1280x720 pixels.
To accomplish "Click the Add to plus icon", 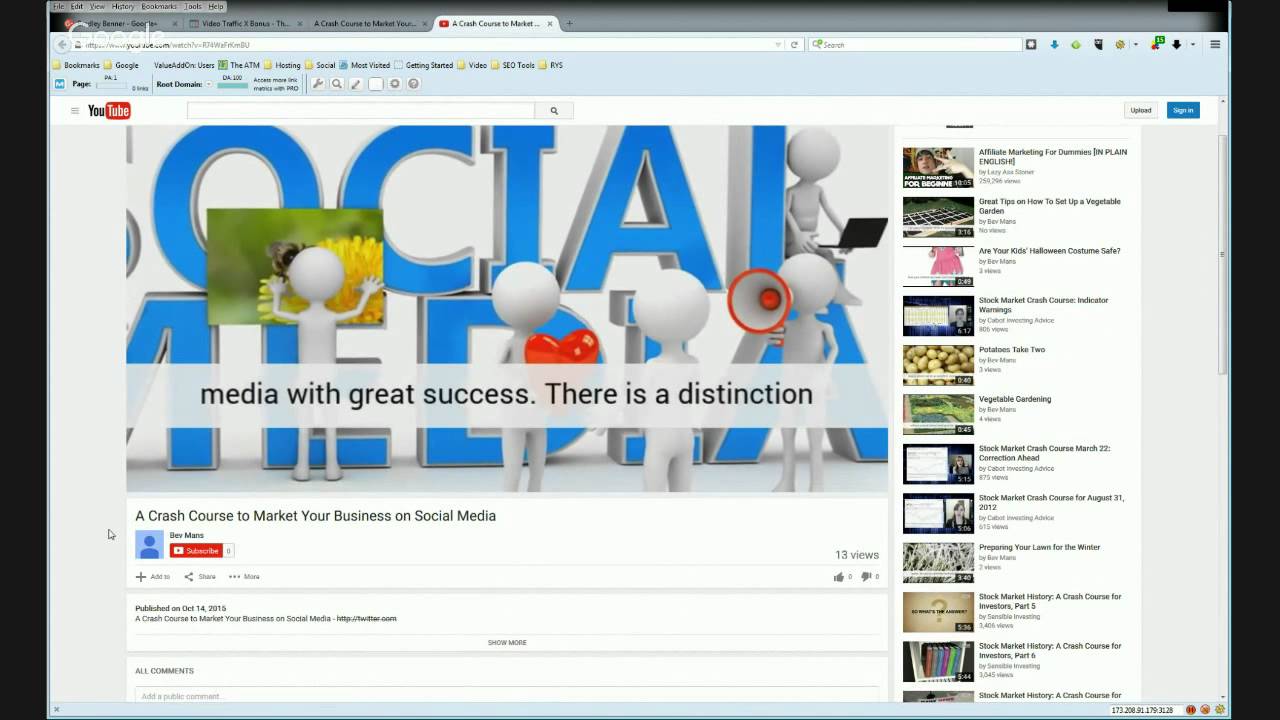I will [141, 577].
